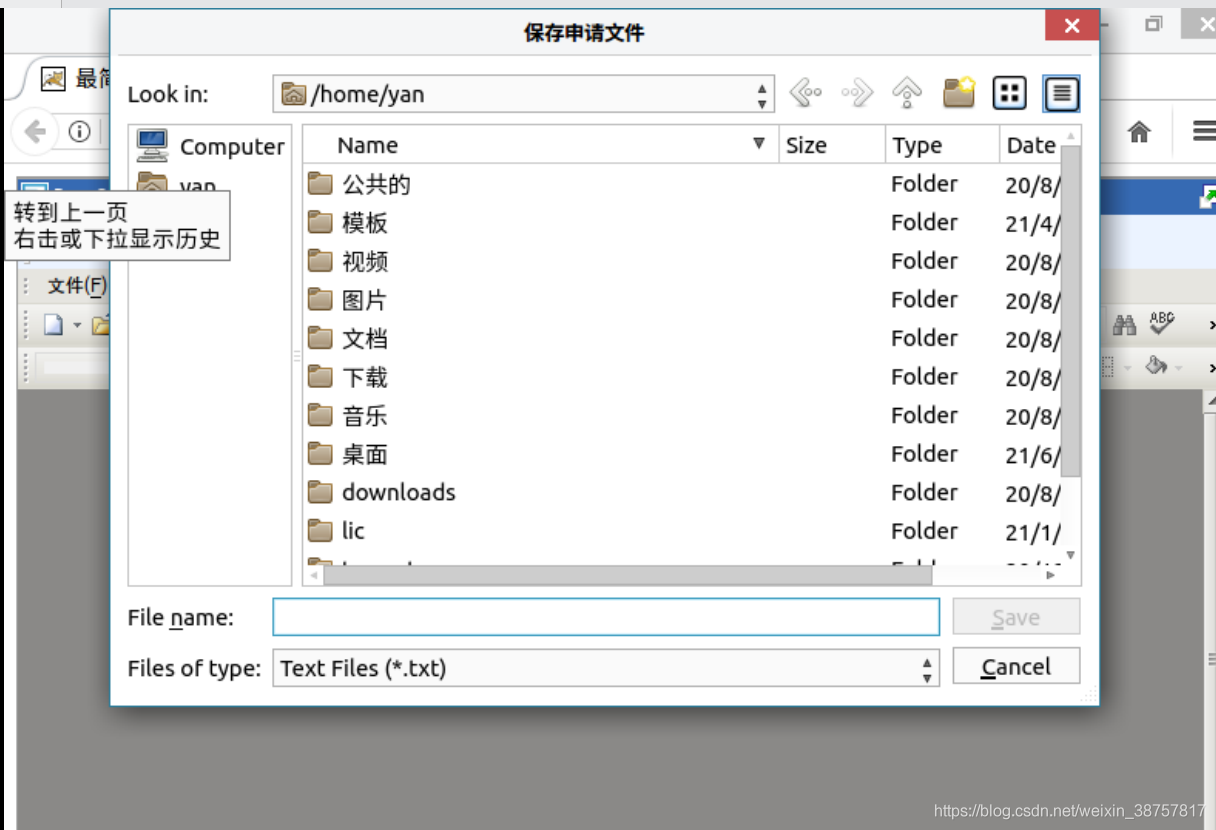The width and height of the screenshot is (1216, 830).
Task: Click the site info icon in browser
Action: 79,131
